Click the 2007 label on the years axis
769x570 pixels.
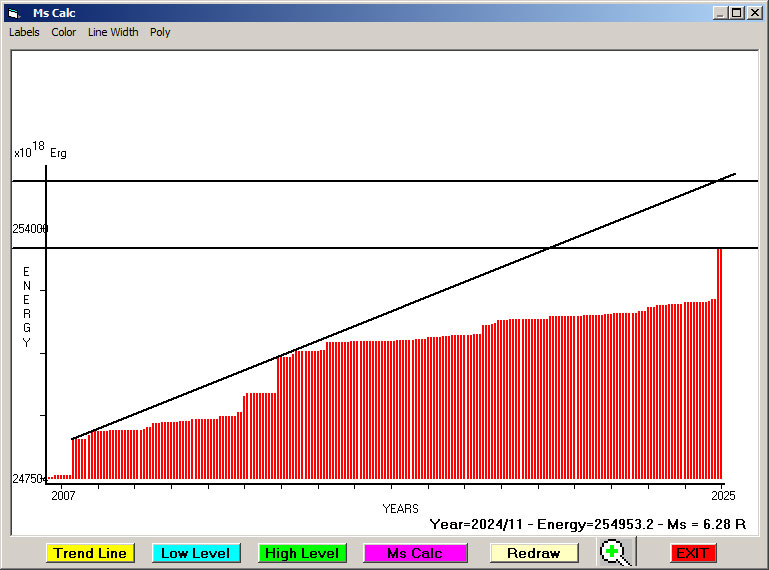point(63,495)
